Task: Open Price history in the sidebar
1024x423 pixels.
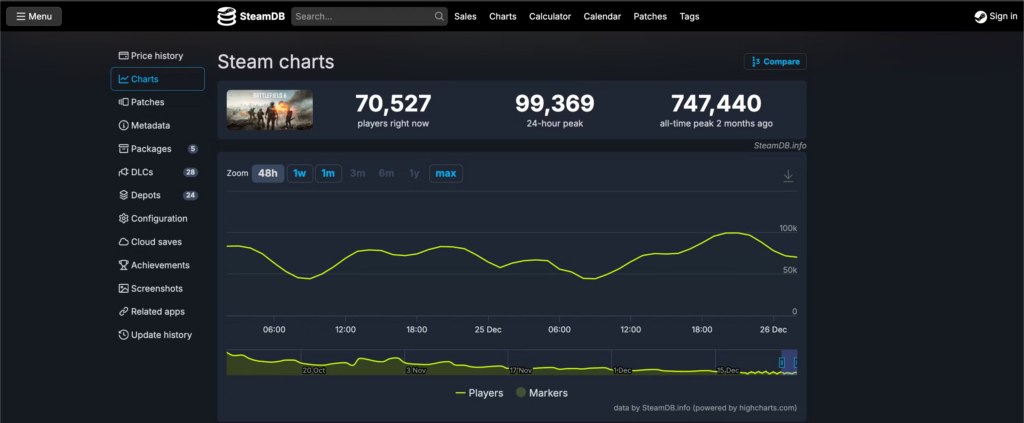Action: point(151,56)
